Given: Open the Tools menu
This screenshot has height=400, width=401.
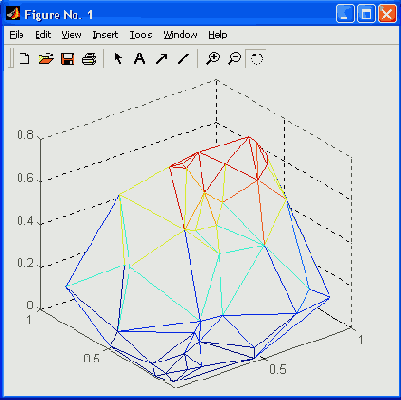Looking at the screenshot, I should tap(141, 35).
